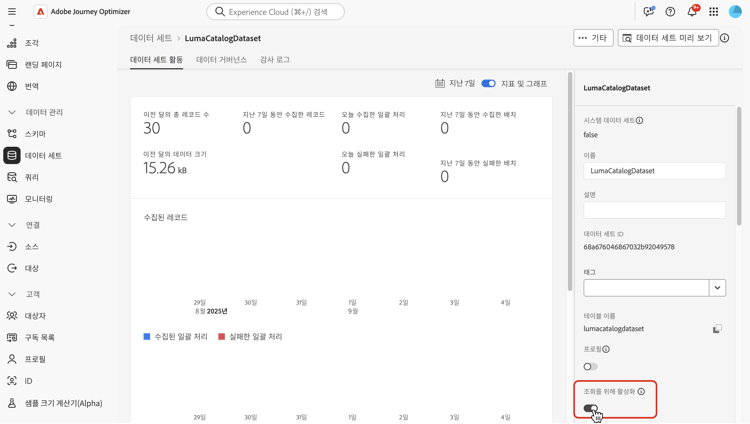Open 샘플 크기 계산기(Alpha) in sidebar

[x=63, y=403]
